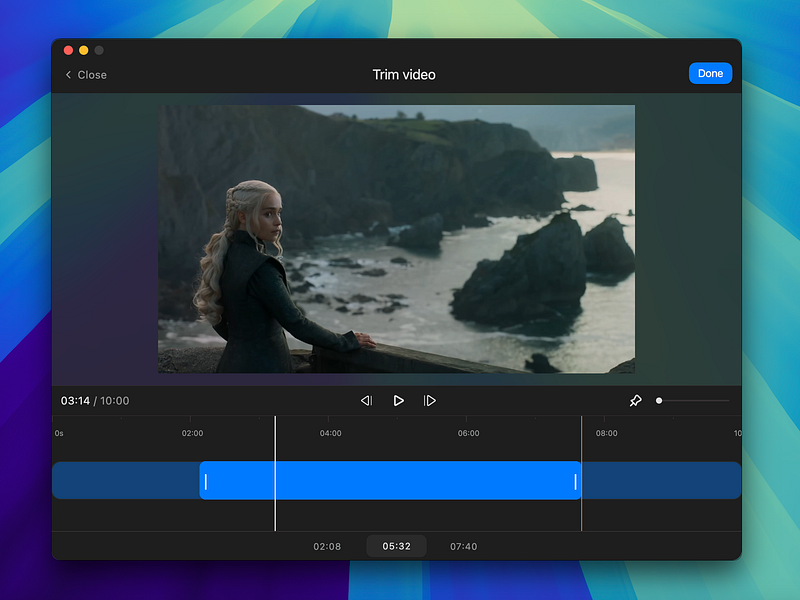Toggle the pin icon beside zoom slider

point(635,401)
